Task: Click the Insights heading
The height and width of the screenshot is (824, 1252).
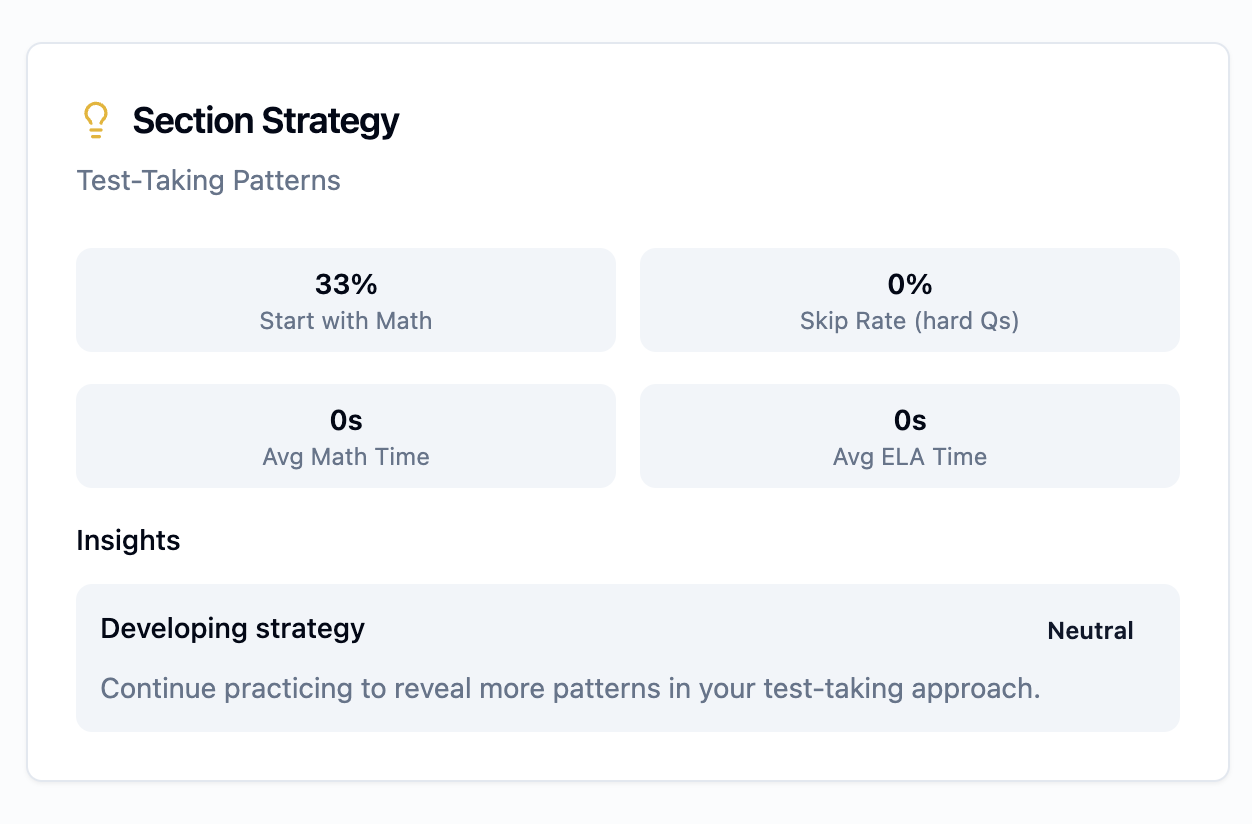Action: tap(128, 541)
